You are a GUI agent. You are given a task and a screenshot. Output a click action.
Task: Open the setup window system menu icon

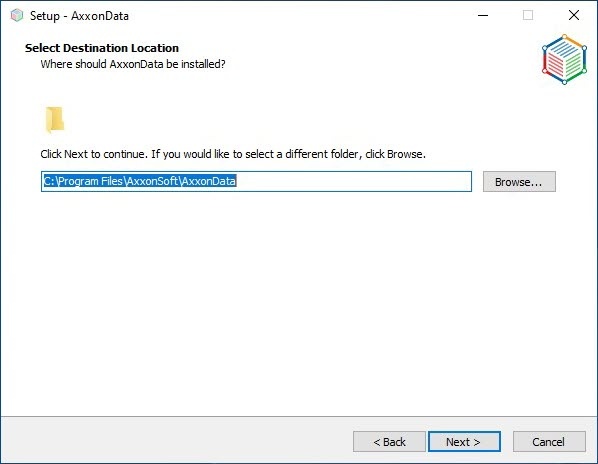tap(17, 16)
